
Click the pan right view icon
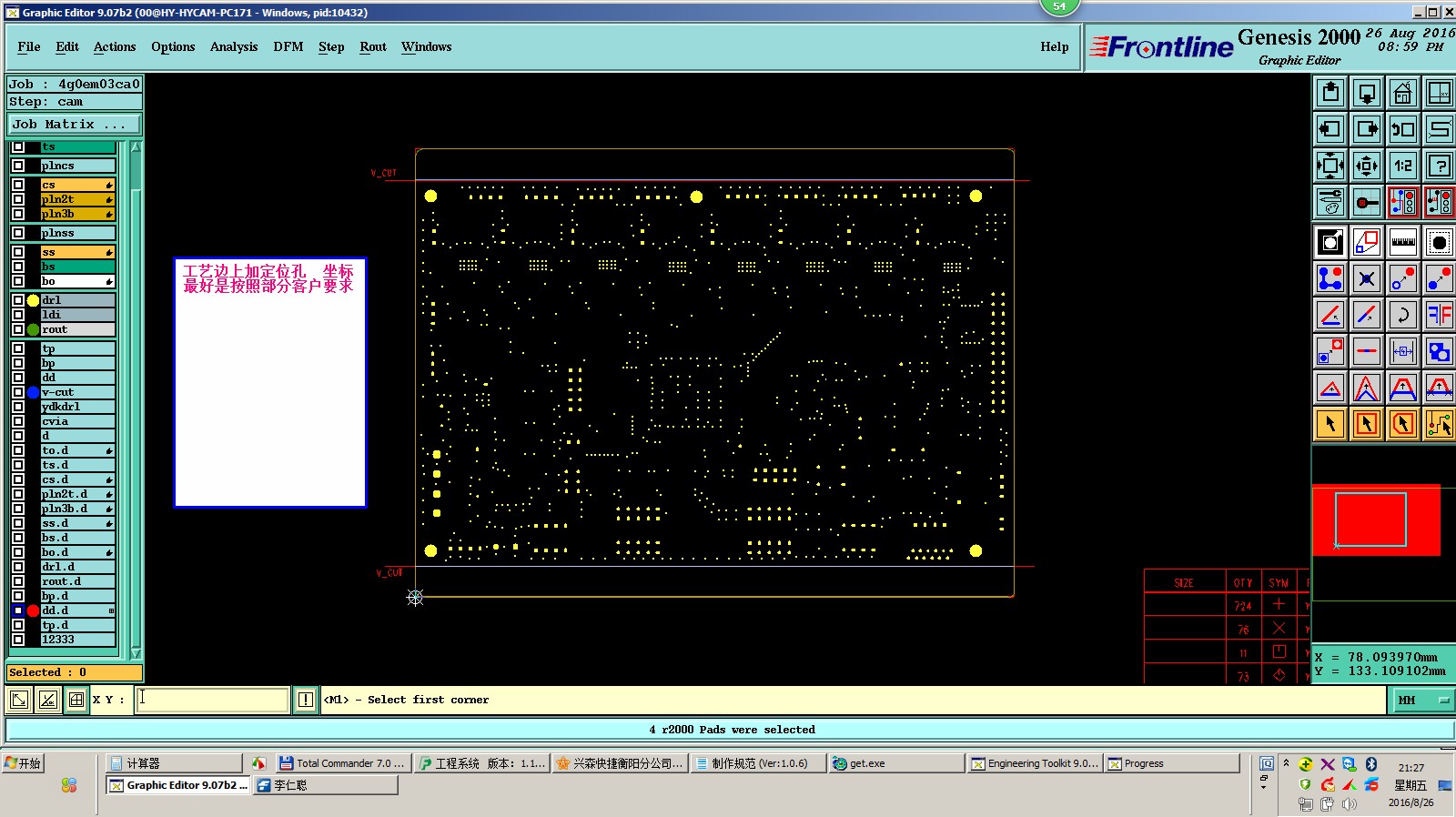pyautogui.click(x=1367, y=129)
